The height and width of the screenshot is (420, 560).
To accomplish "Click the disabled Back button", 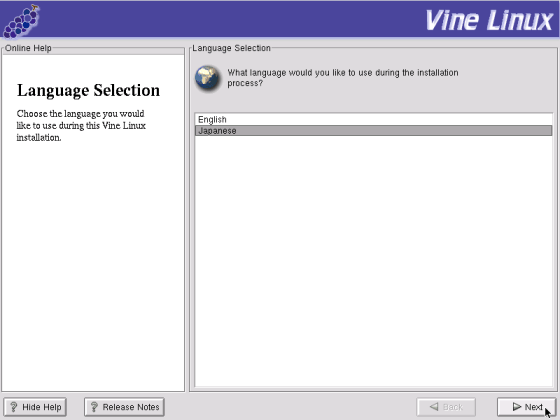I will 446,407.
